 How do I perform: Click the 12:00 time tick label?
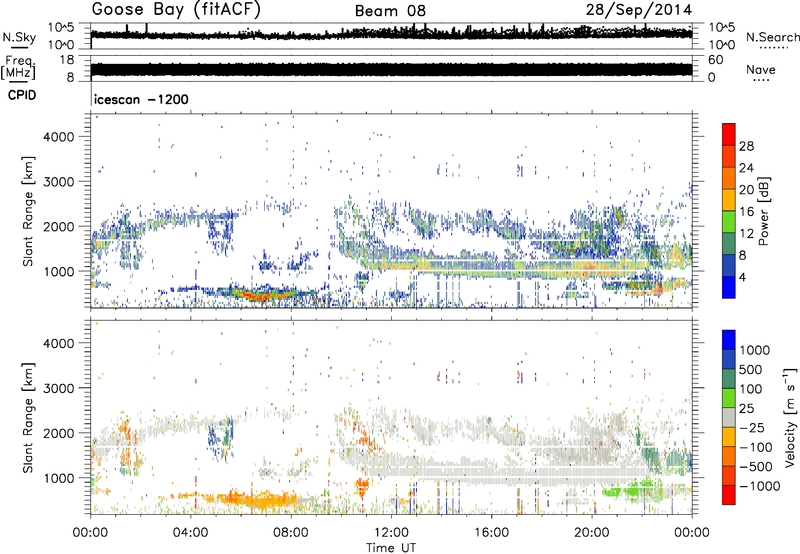click(x=391, y=533)
